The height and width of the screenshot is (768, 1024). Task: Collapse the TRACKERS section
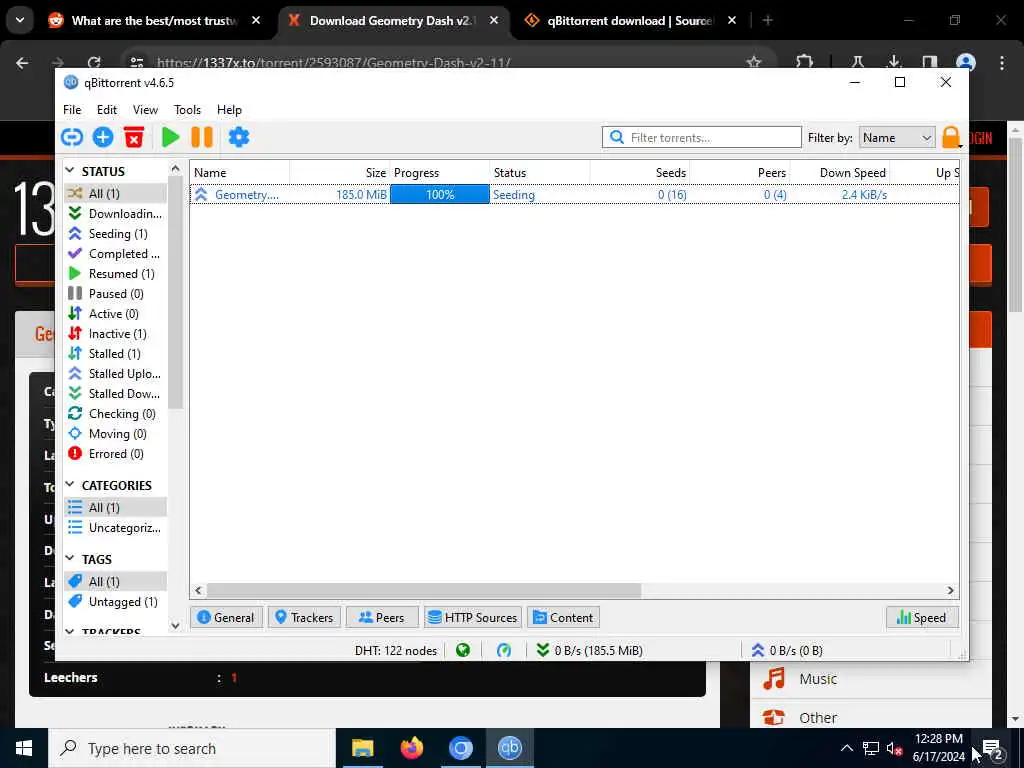coord(70,632)
